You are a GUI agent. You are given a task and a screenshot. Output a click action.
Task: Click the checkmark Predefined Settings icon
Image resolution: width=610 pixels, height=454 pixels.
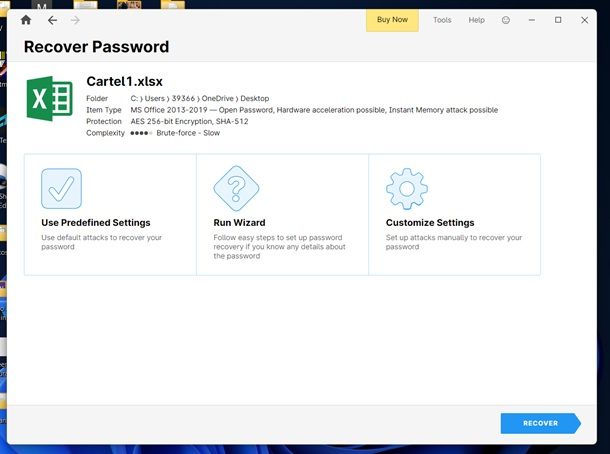tap(61, 189)
